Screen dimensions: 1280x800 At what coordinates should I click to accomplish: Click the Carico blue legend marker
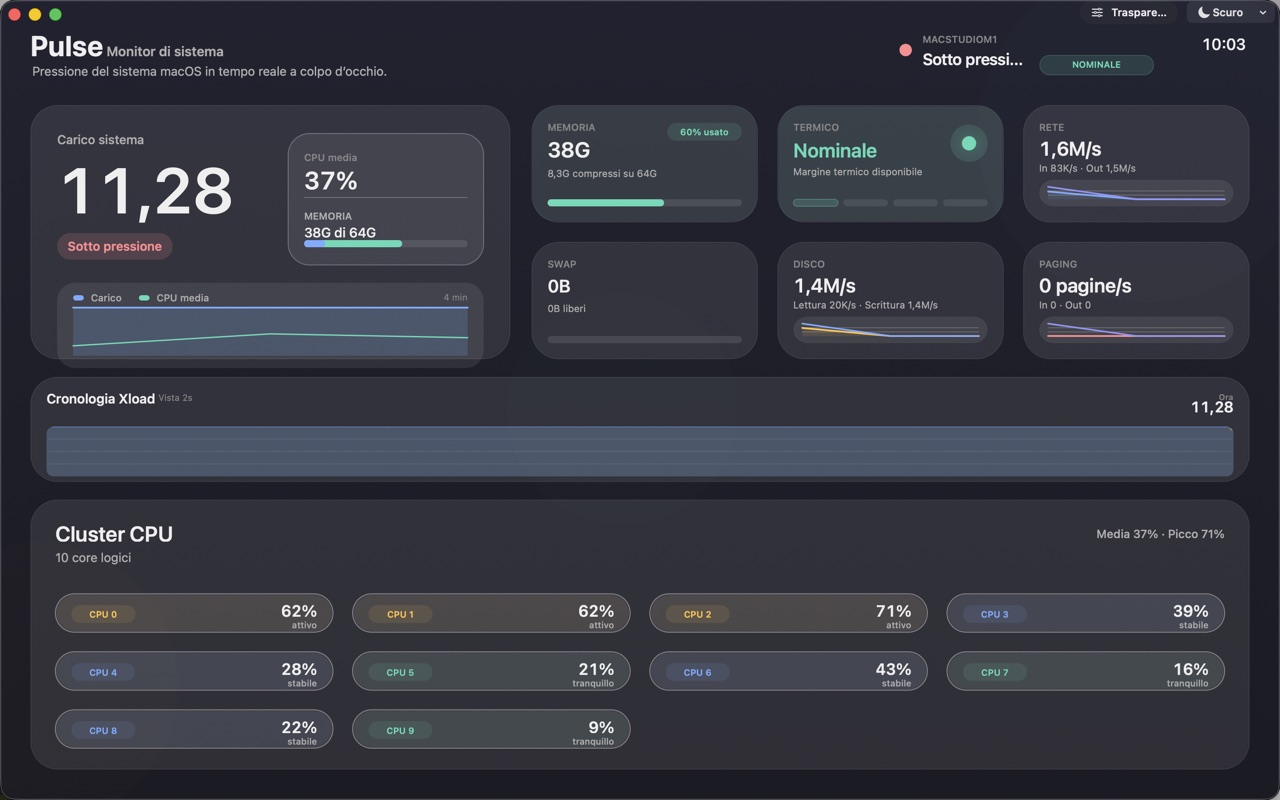click(x=79, y=298)
